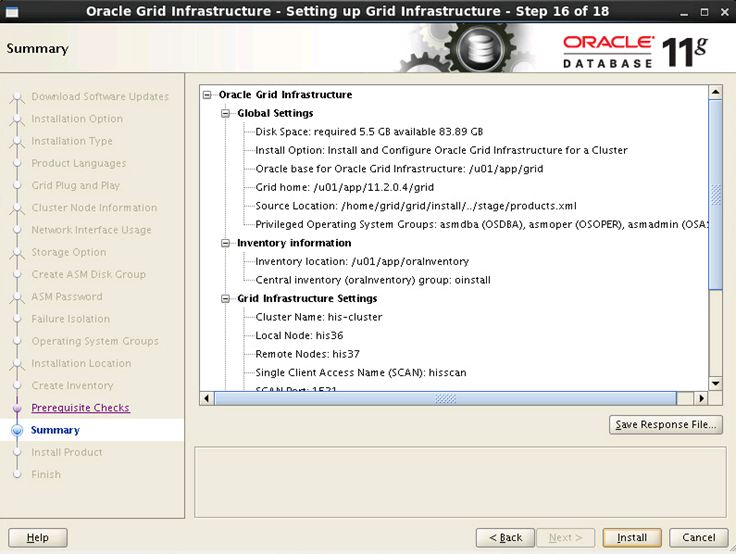Screen dimensions: 736x554
Task: Minimize the installer window
Action: (x=684, y=12)
